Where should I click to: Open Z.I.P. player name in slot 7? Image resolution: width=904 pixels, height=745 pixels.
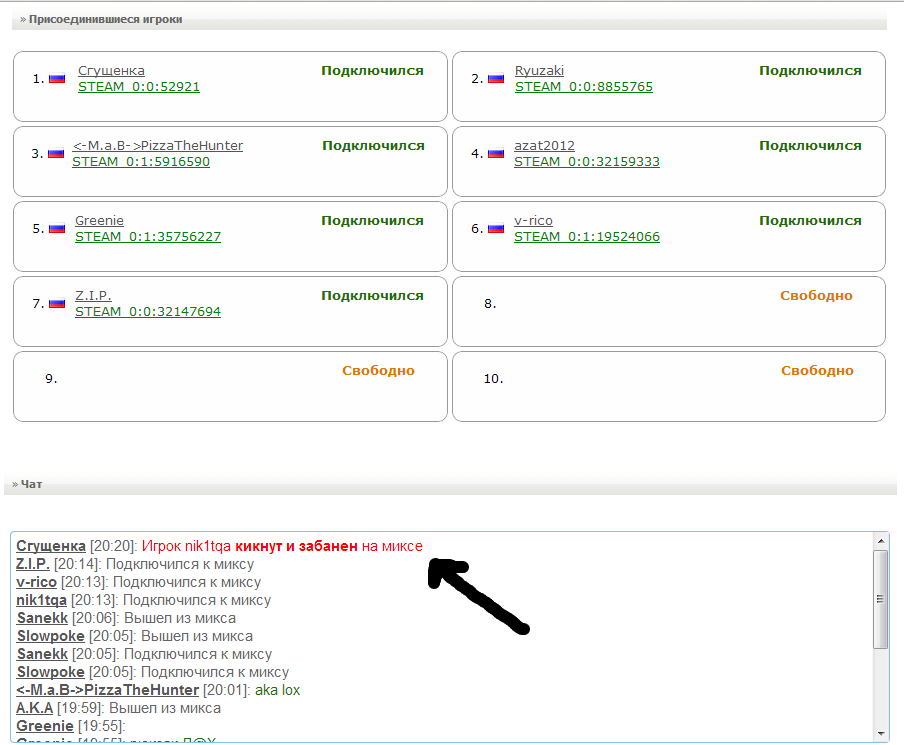point(93,296)
